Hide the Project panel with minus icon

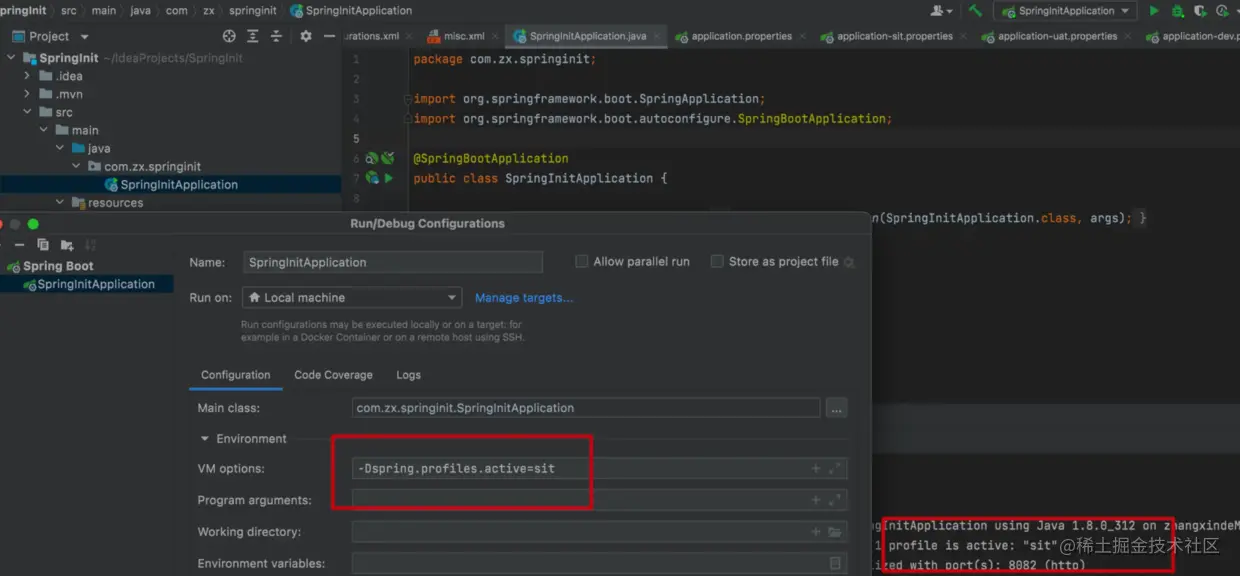pos(330,36)
